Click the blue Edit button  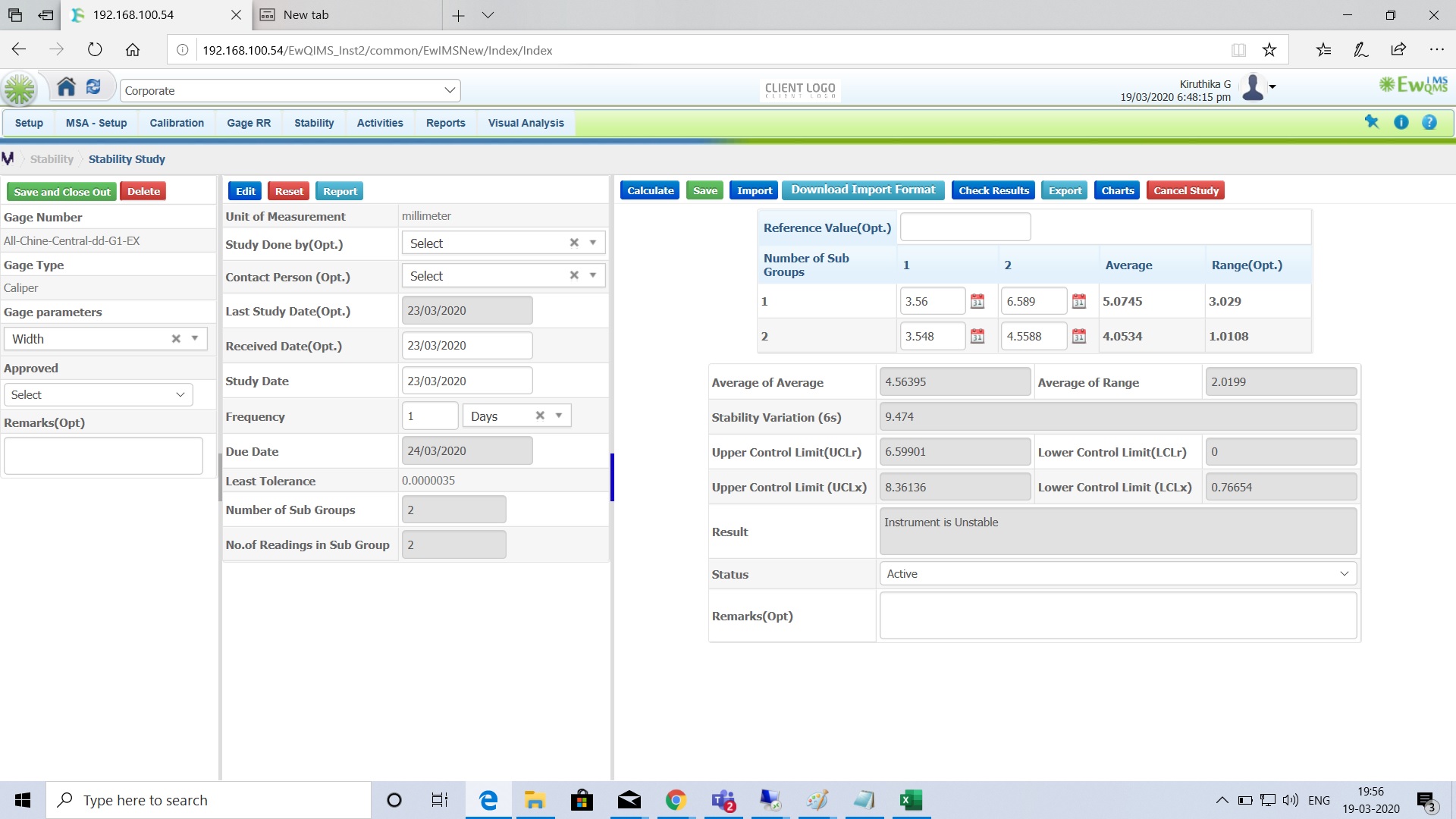245,191
